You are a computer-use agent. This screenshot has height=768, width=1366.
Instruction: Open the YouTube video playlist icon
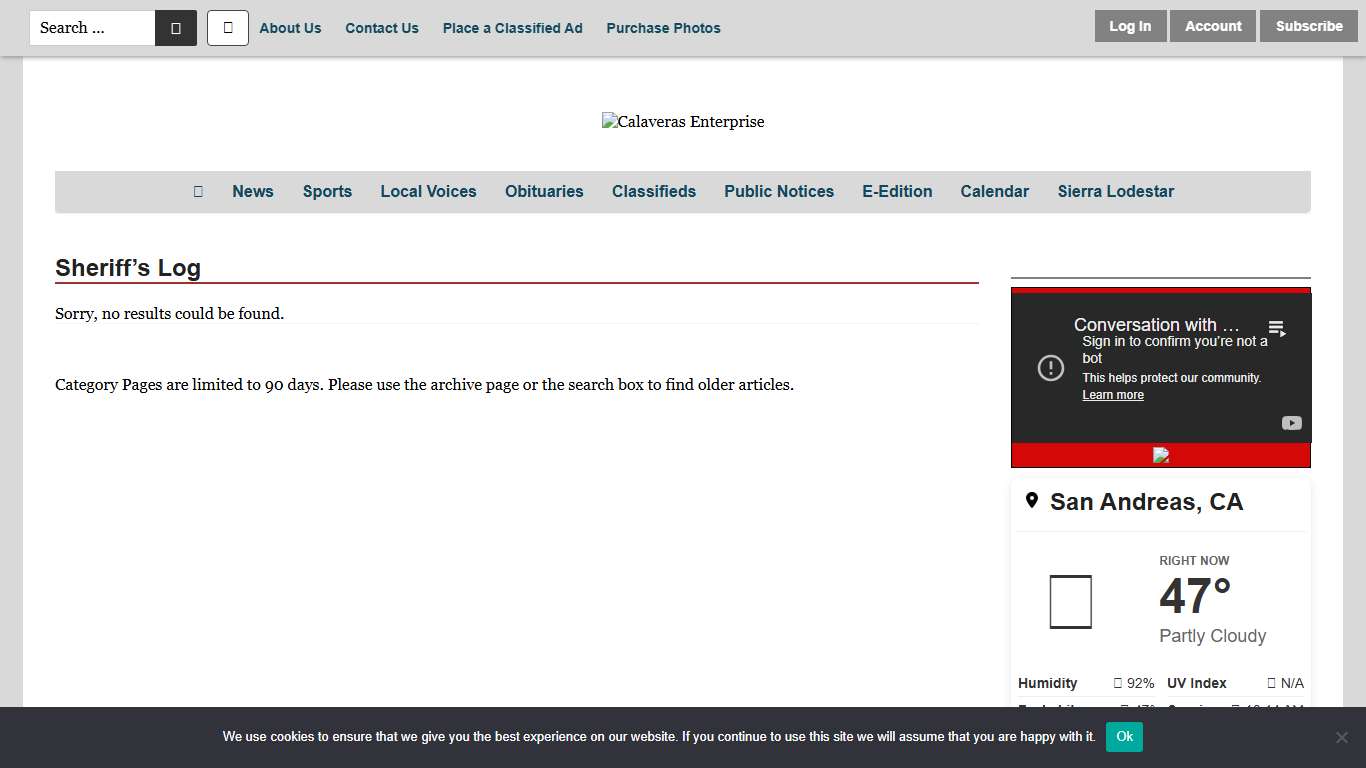click(x=1277, y=328)
